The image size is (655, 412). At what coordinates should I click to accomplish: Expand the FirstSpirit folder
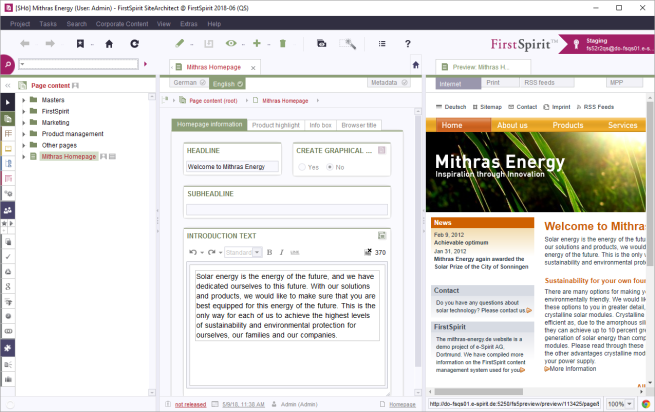tap(23, 111)
